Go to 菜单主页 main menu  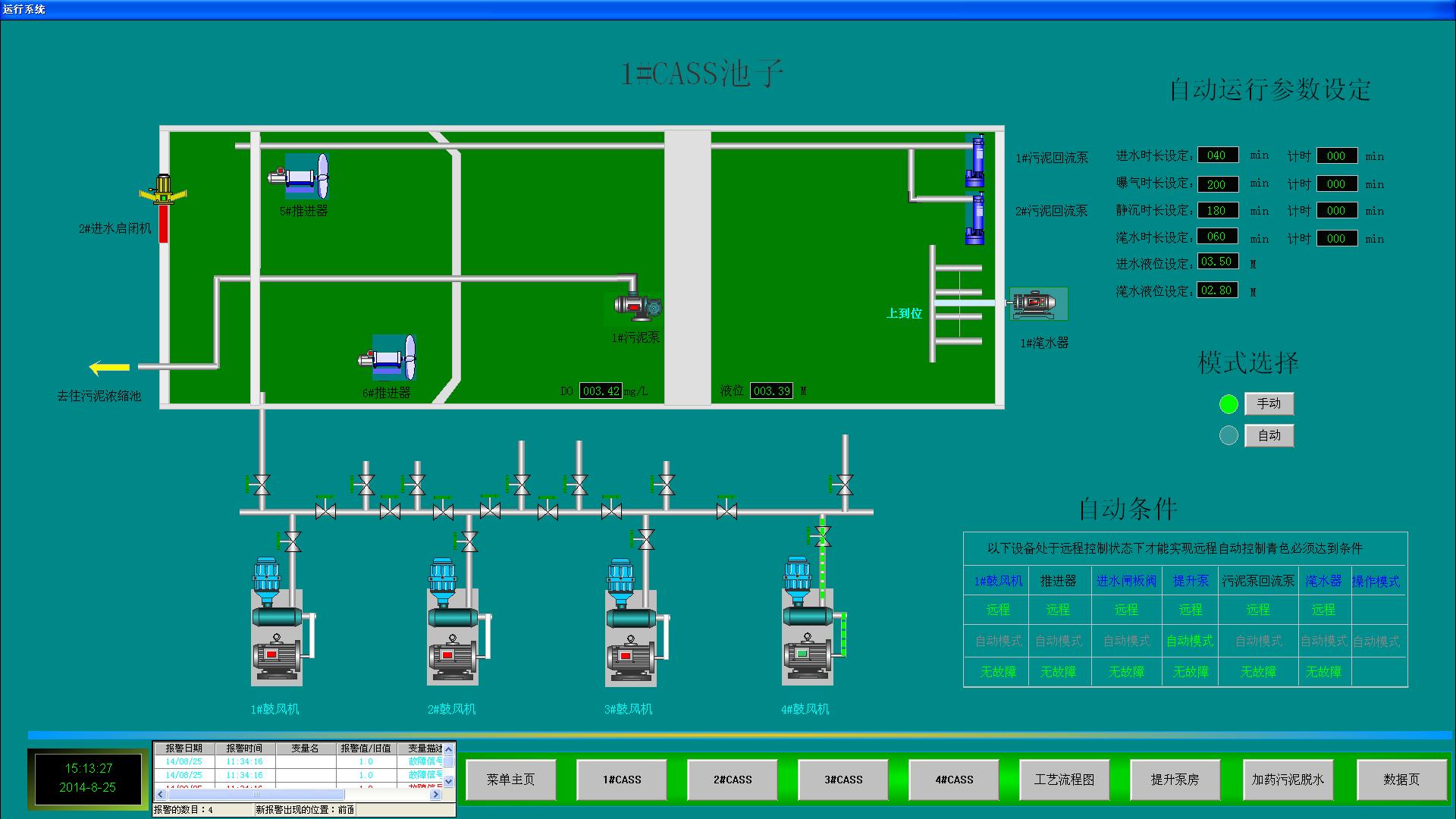click(510, 780)
